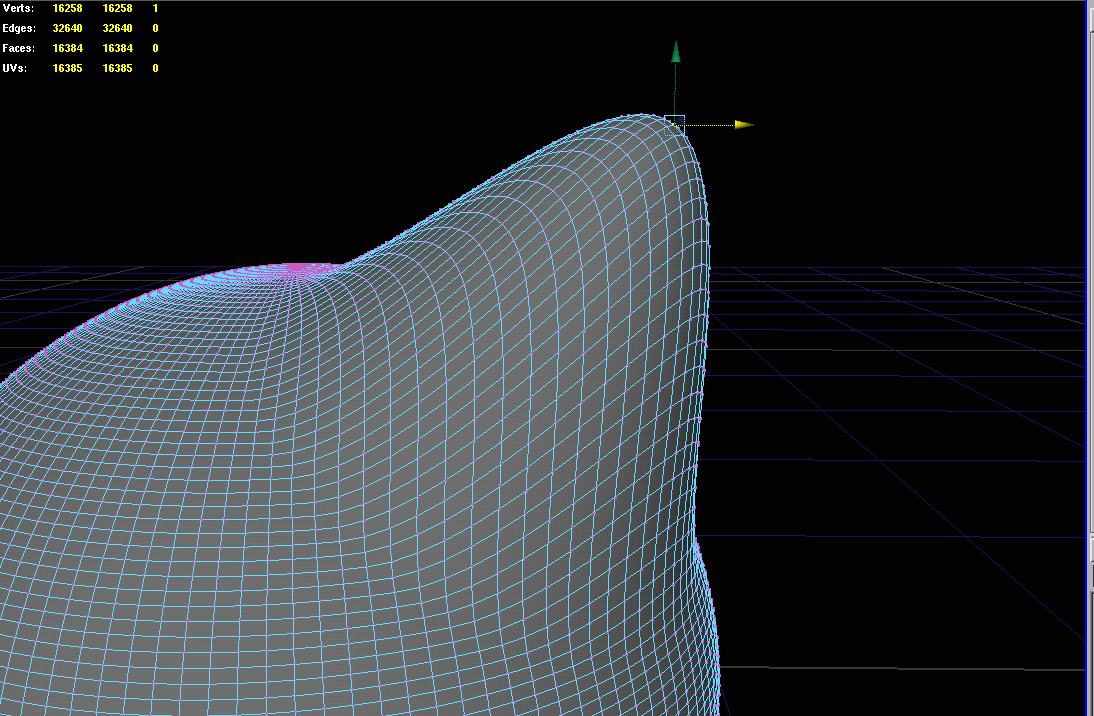Screen dimensions: 1094x716
Task: Click the "UVs:" heads-up display label
Action: [x=15, y=68]
